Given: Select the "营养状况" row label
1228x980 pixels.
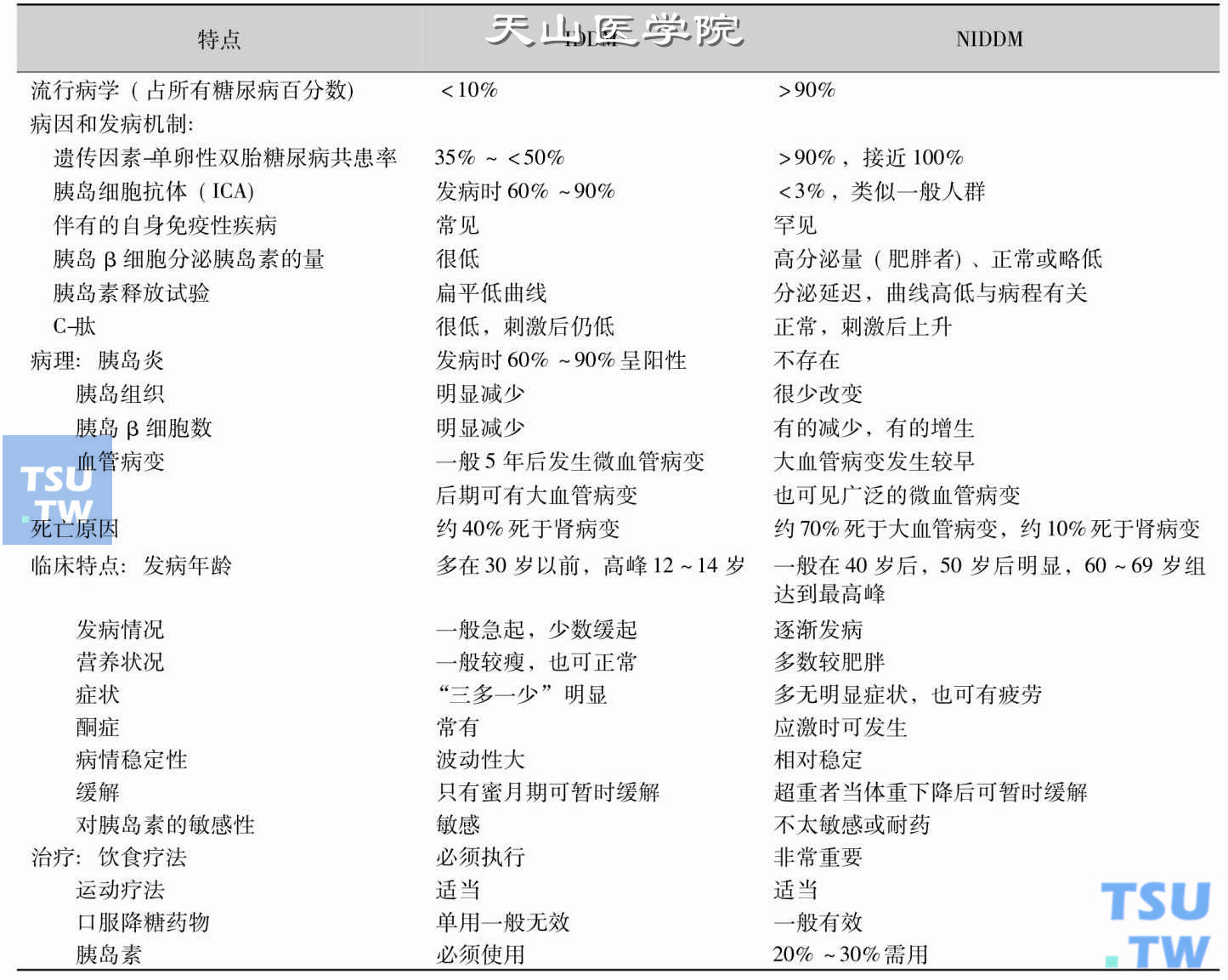Looking at the screenshot, I should tap(120, 662).
